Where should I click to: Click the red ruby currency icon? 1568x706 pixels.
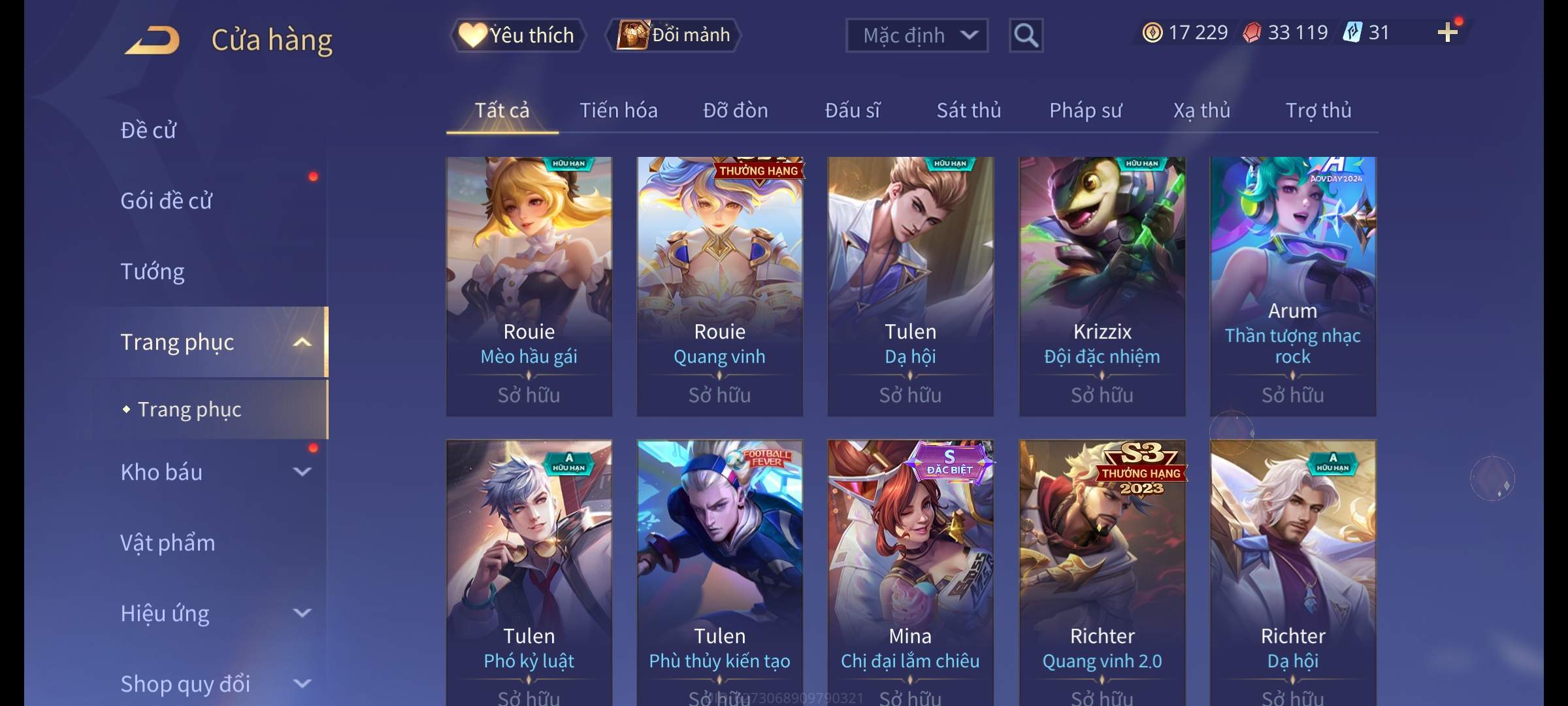pos(1252,32)
